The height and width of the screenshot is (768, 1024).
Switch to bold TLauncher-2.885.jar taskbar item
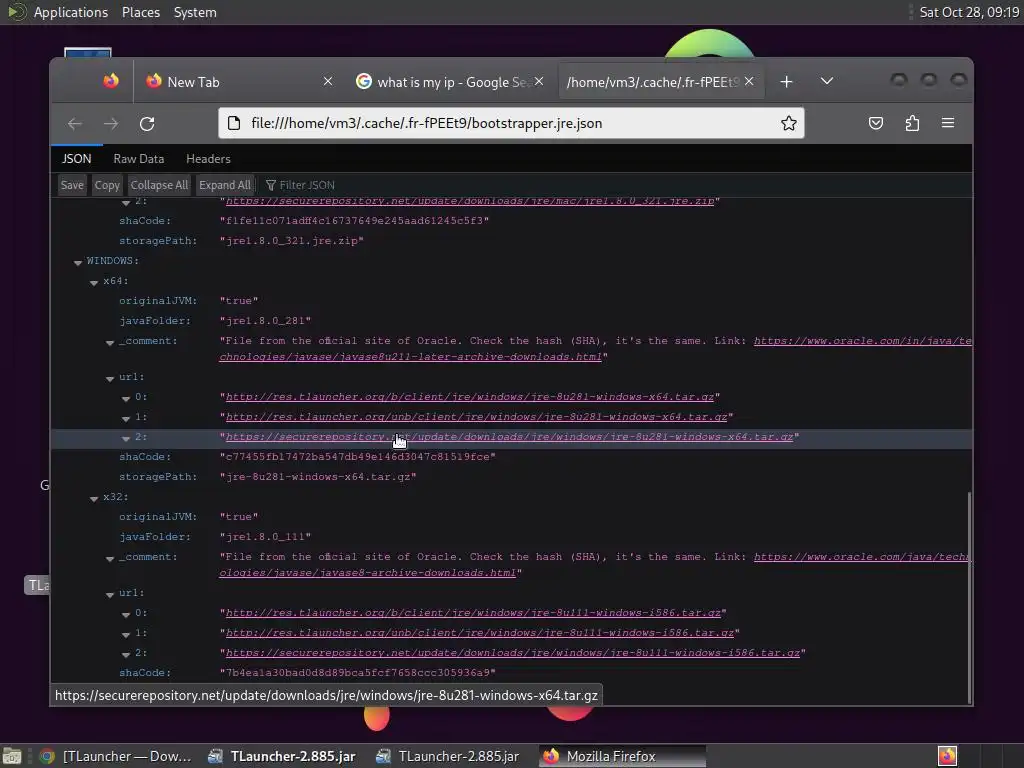pyautogui.click(x=282, y=756)
